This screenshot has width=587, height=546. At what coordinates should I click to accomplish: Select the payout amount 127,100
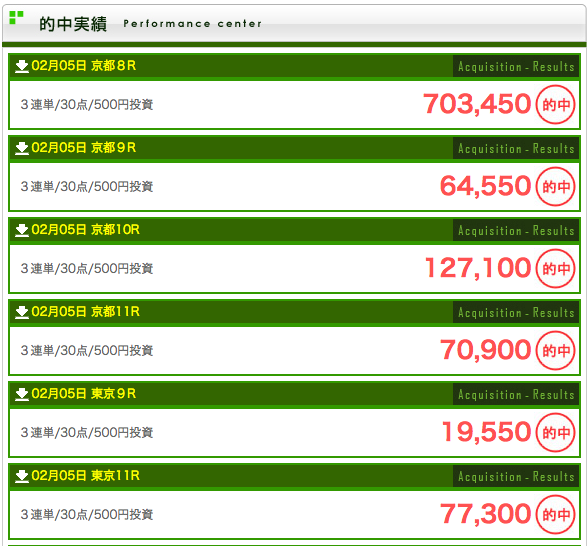click(x=478, y=269)
